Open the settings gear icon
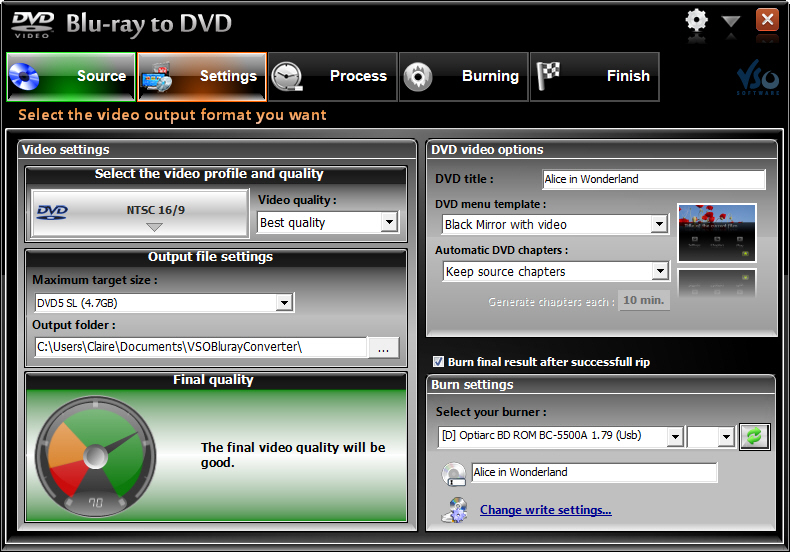Viewport: 790px width, 552px height. click(697, 20)
